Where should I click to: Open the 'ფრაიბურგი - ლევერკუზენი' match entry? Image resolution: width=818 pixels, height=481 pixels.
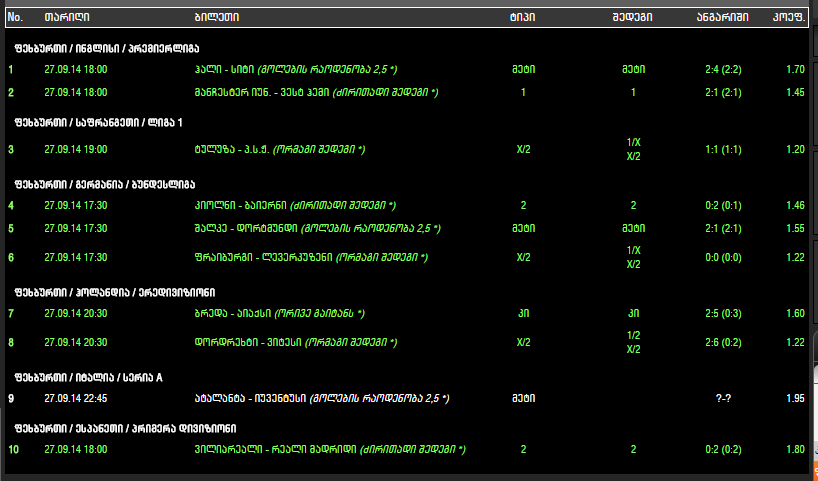(x=311, y=258)
